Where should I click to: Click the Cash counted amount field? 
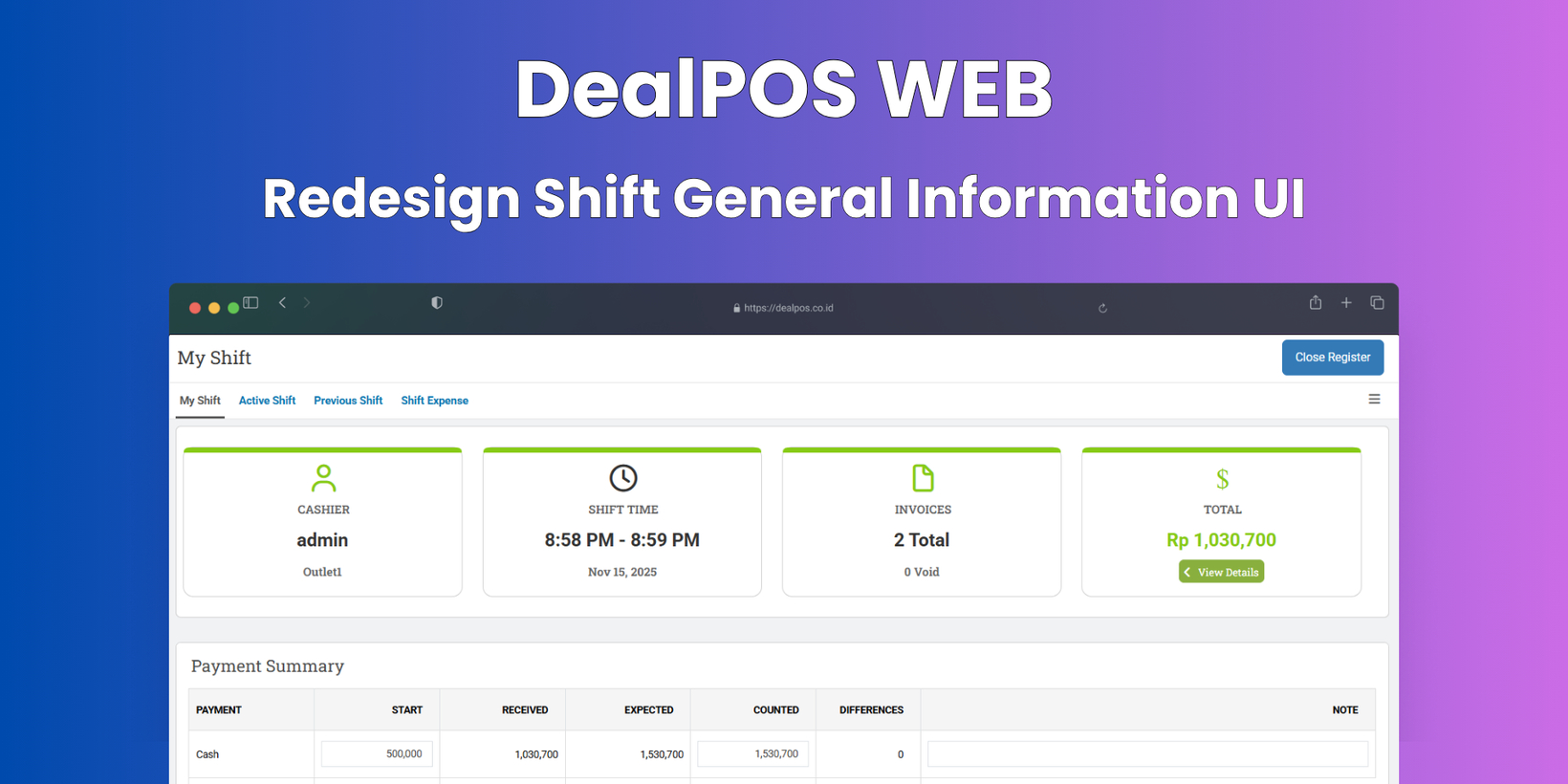753,754
